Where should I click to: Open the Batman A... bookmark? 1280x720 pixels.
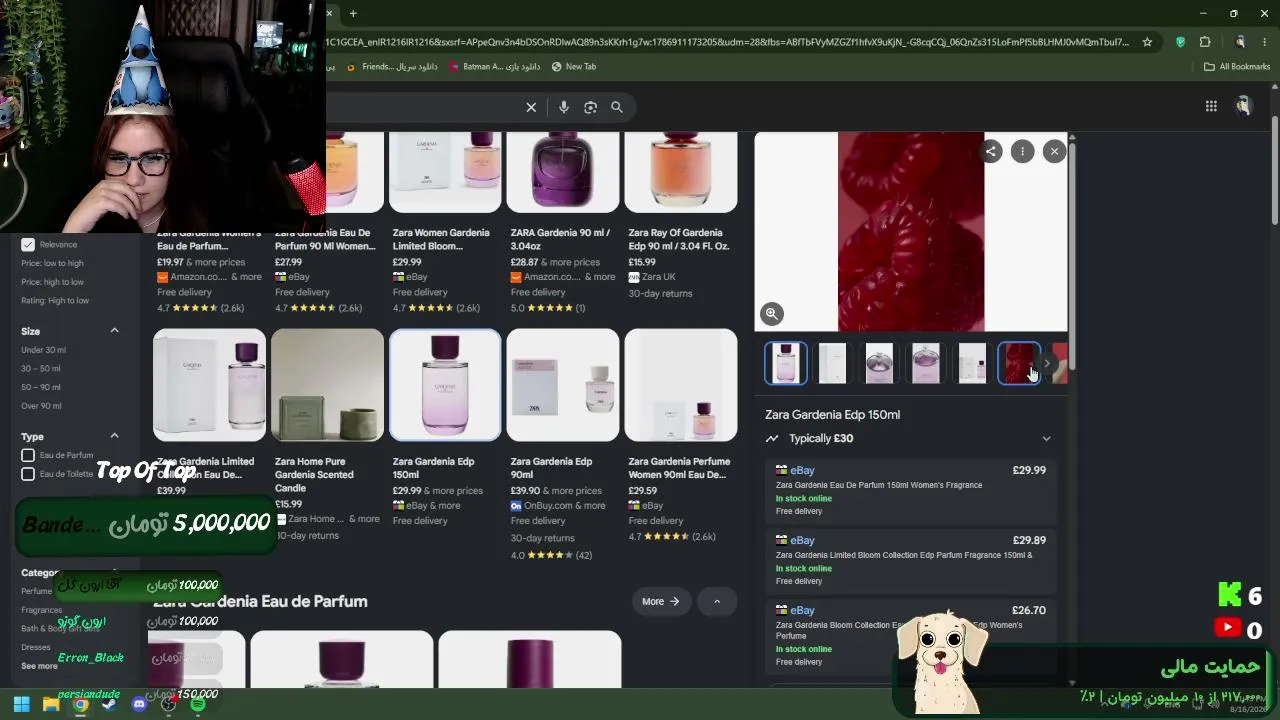(x=495, y=67)
